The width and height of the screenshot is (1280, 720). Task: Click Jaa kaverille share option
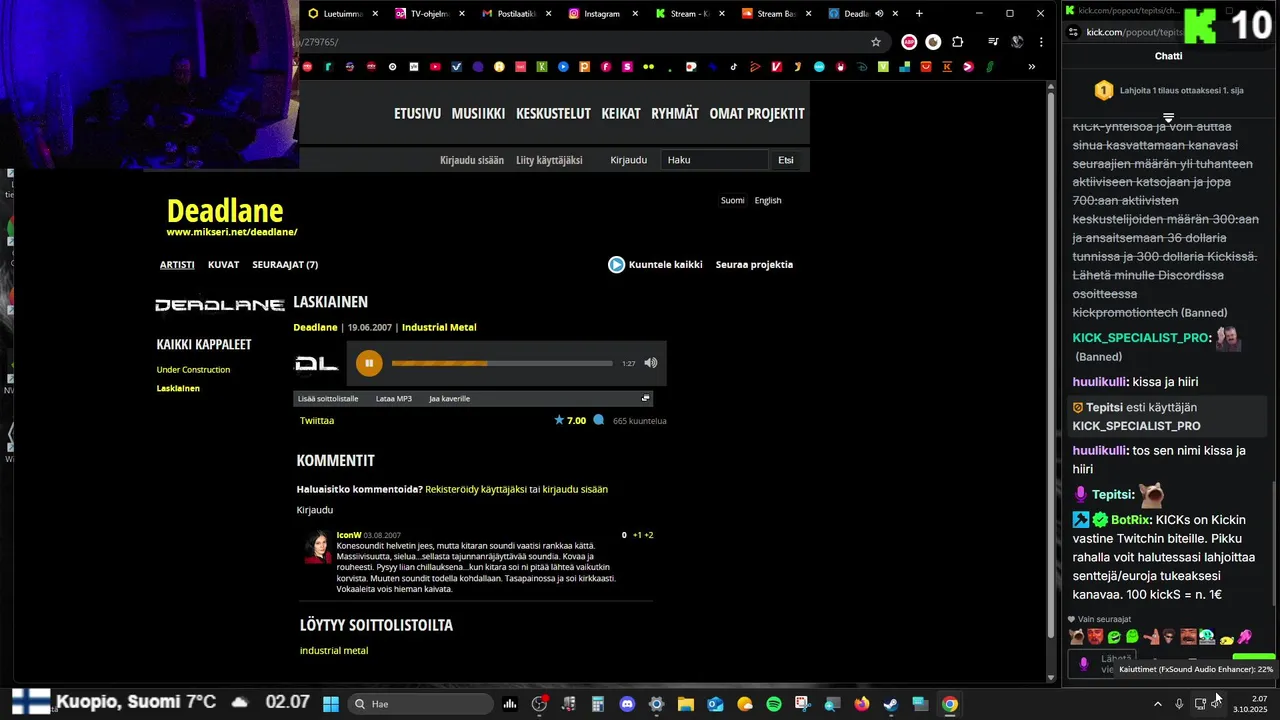(x=449, y=398)
